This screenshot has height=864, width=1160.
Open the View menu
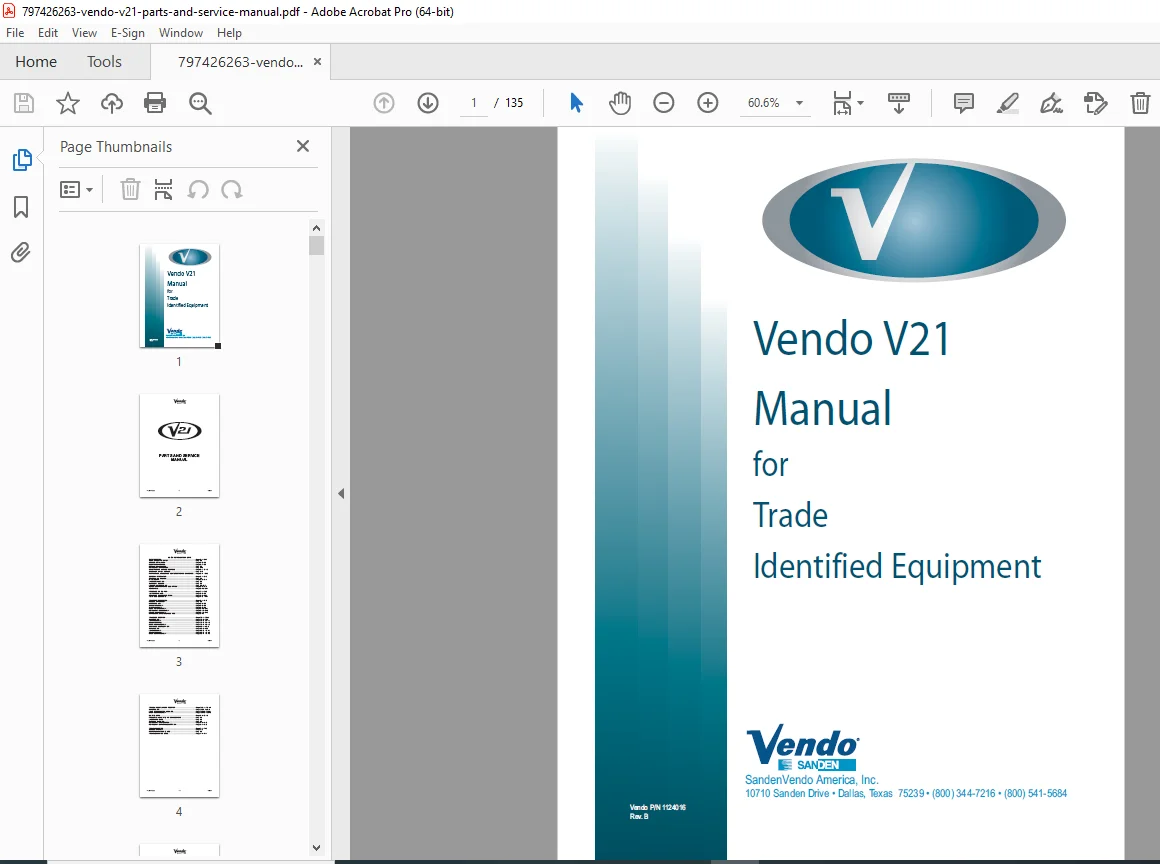(84, 33)
